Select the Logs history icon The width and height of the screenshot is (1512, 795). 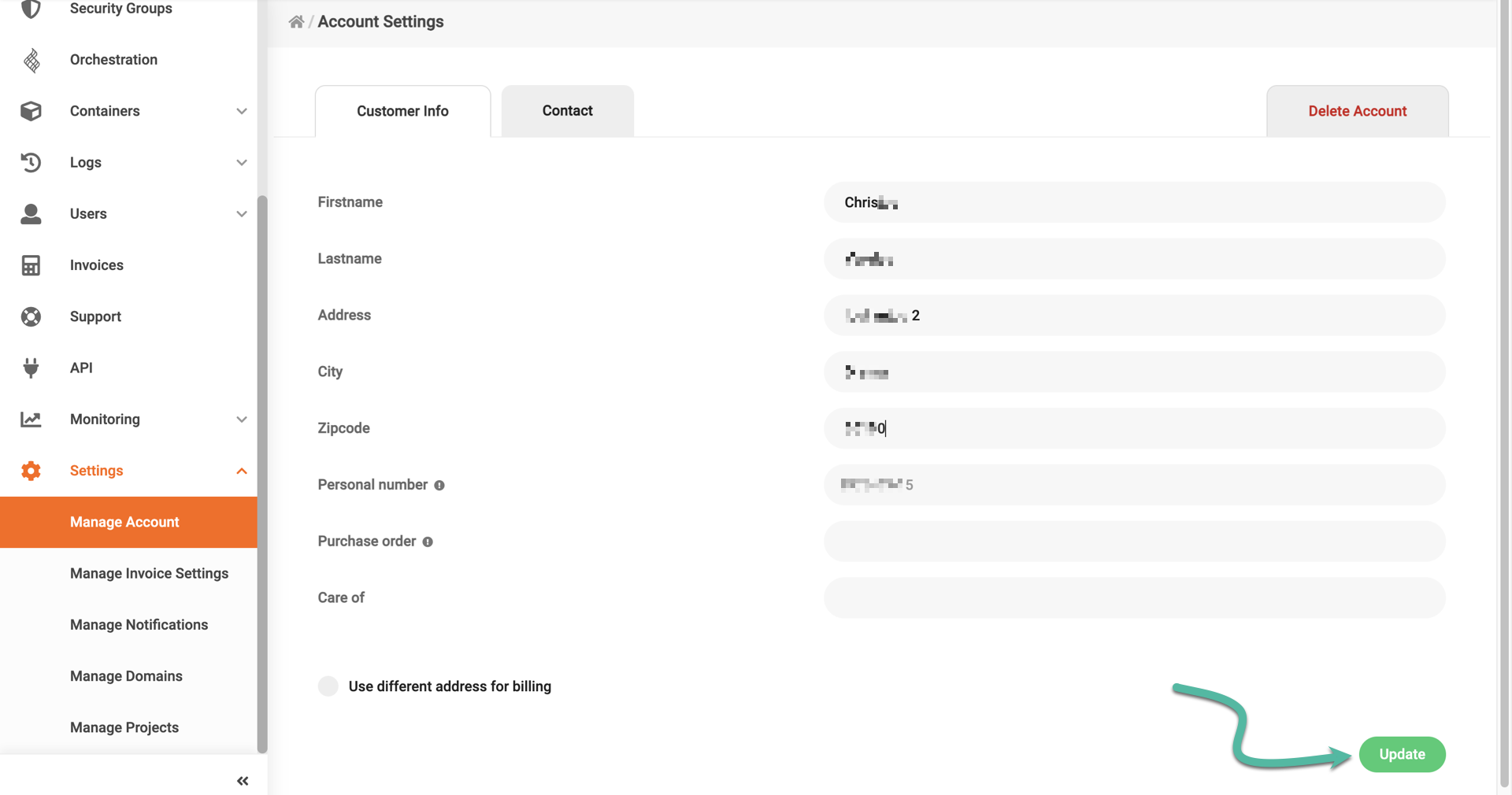[31, 162]
